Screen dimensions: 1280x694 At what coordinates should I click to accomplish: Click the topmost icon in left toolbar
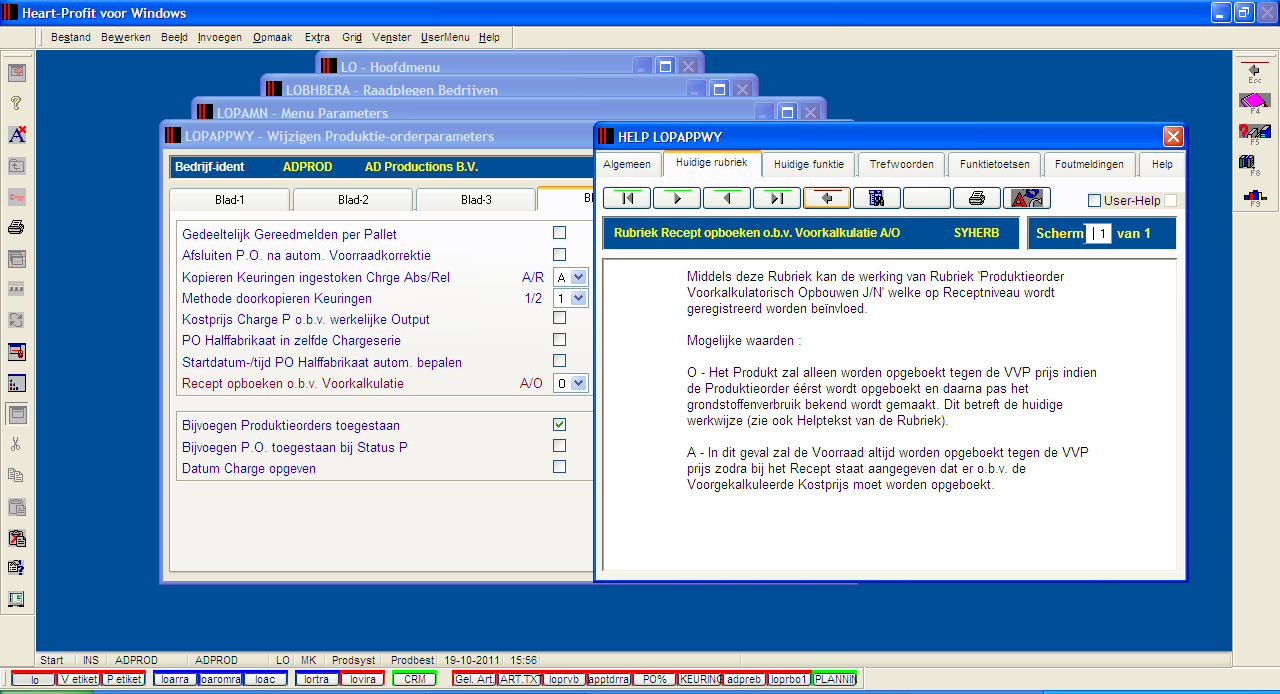pyautogui.click(x=17, y=72)
